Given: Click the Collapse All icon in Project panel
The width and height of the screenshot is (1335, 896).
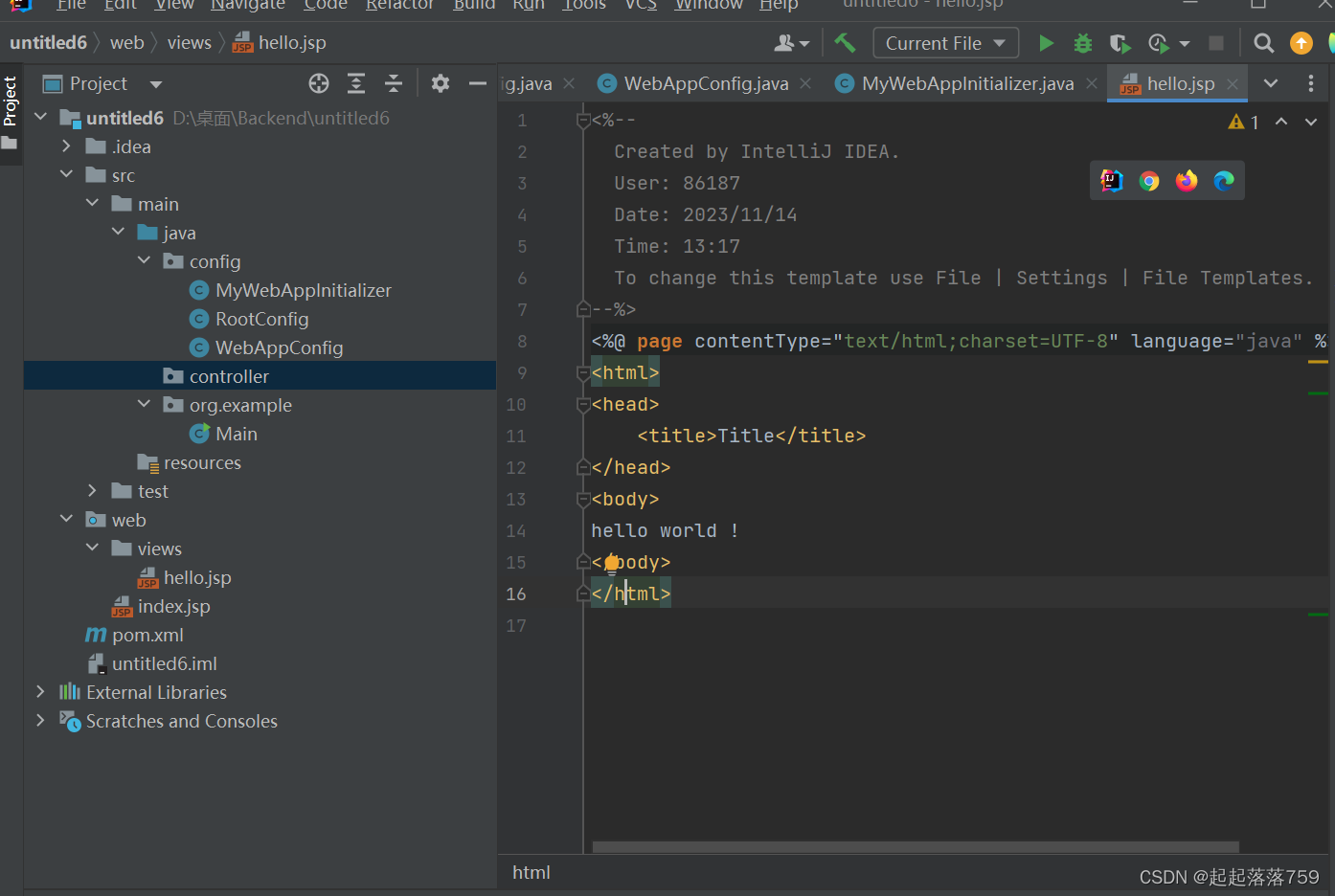Looking at the screenshot, I should (394, 83).
